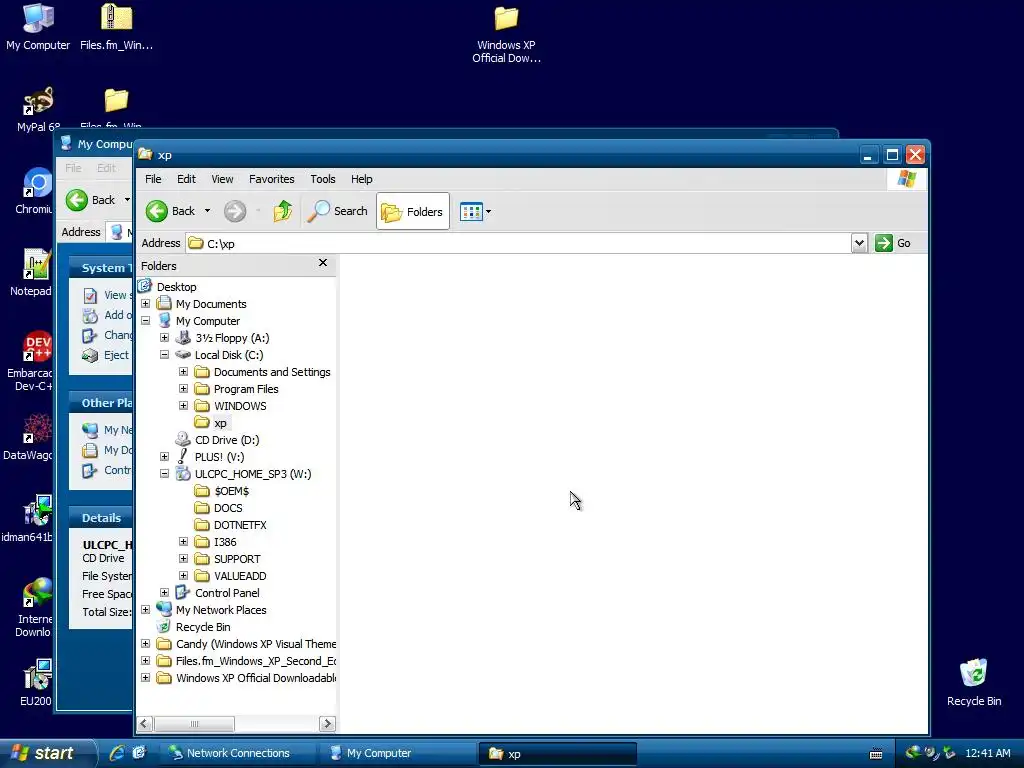This screenshot has height=768, width=1024.
Task: Toggle the Folders pane button
Action: pyautogui.click(x=413, y=211)
